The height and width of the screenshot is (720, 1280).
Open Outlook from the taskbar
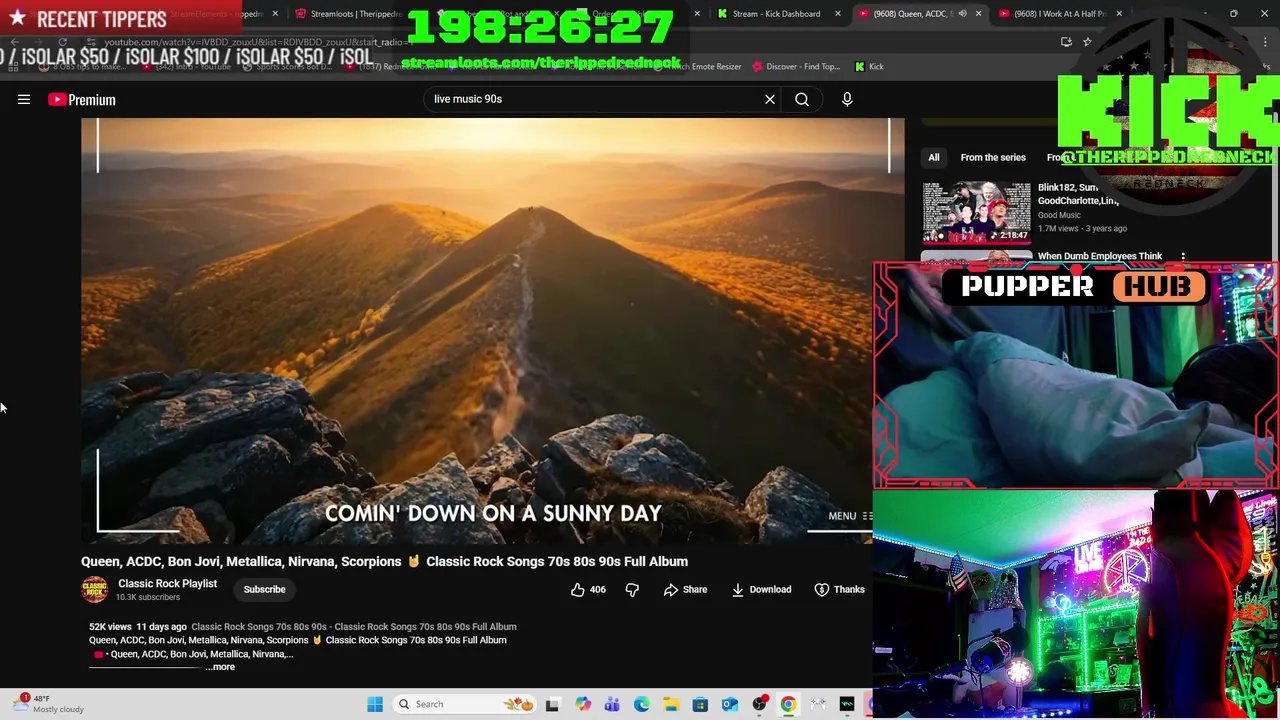(x=730, y=704)
